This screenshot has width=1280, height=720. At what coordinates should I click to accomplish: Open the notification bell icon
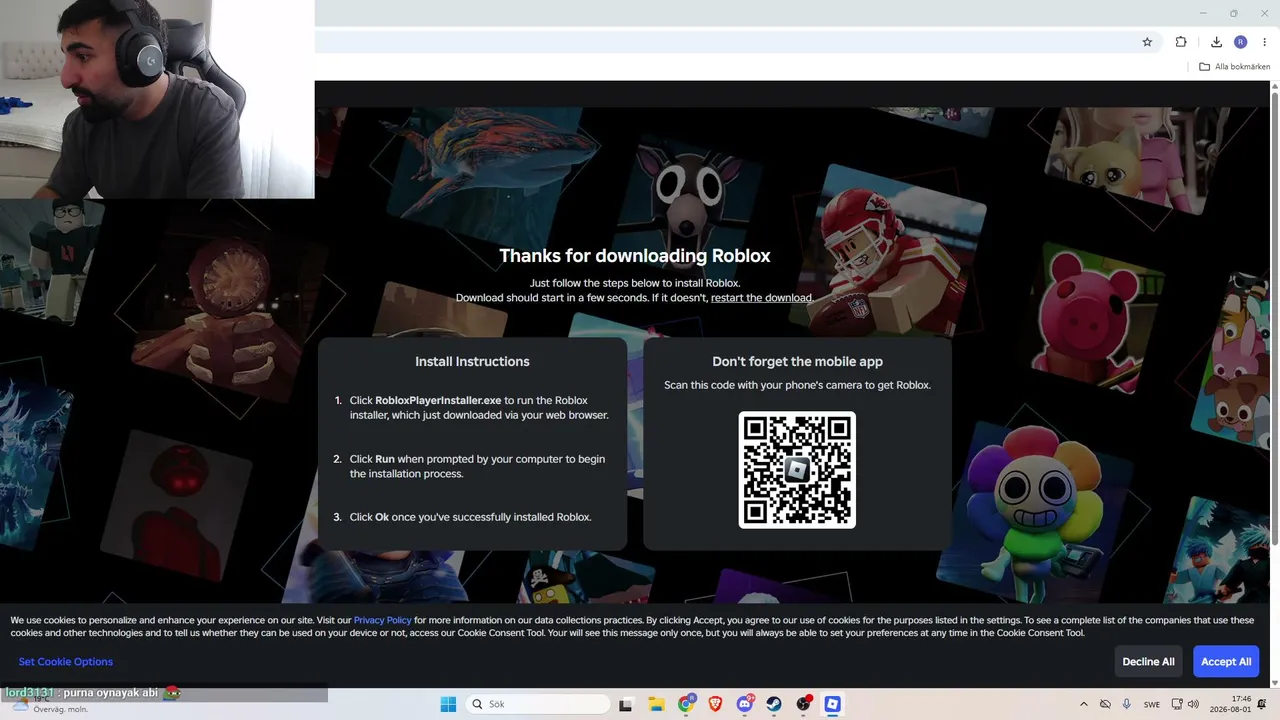[x=1262, y=704]
